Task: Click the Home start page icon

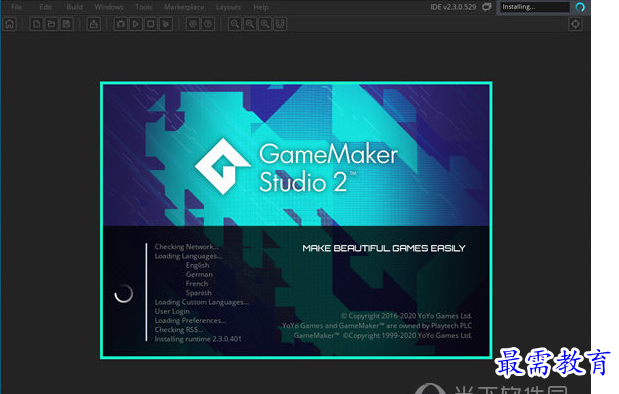Action: (10, 24)
